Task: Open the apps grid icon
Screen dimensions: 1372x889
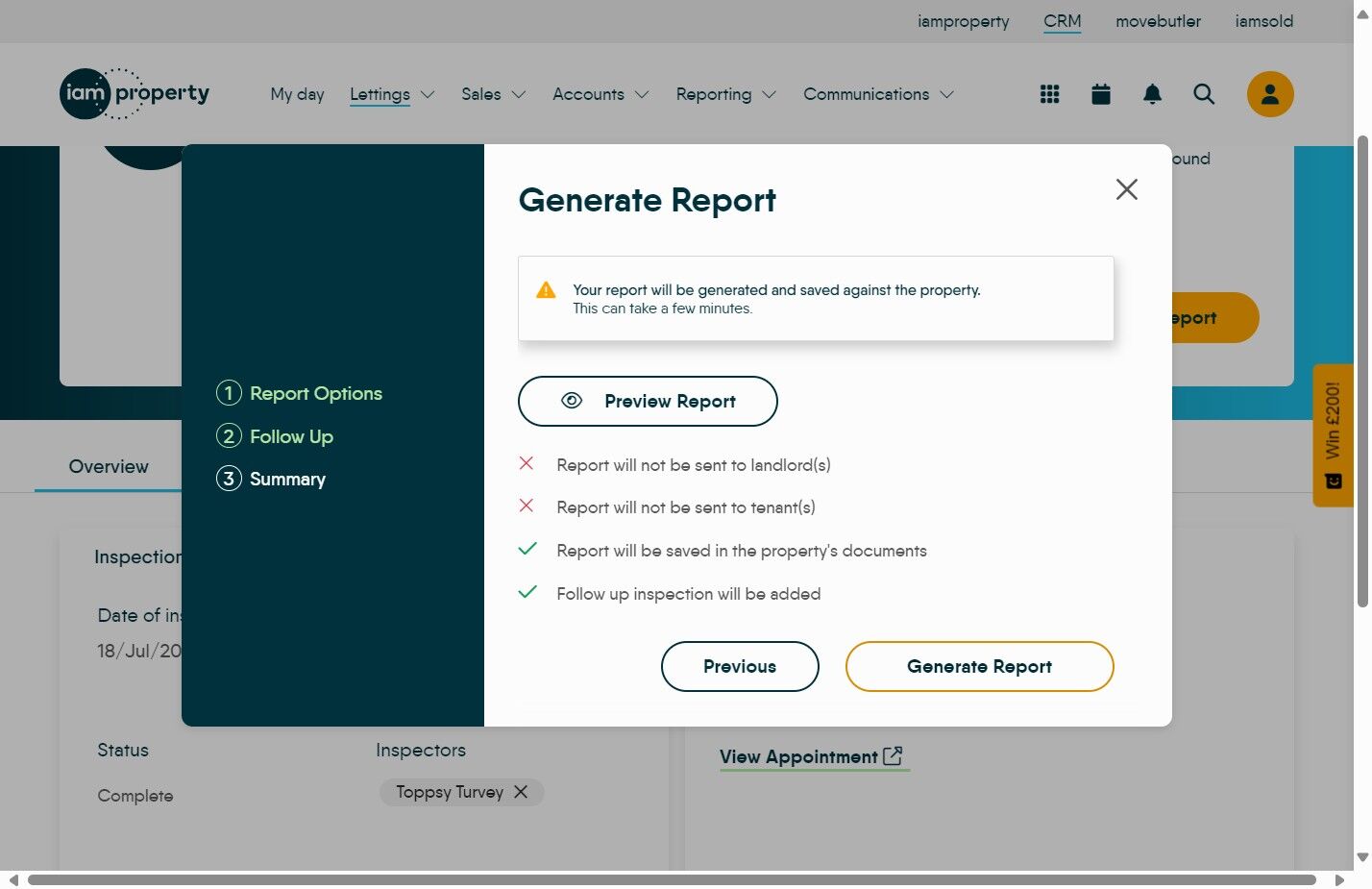Action: coord(1049,94)
